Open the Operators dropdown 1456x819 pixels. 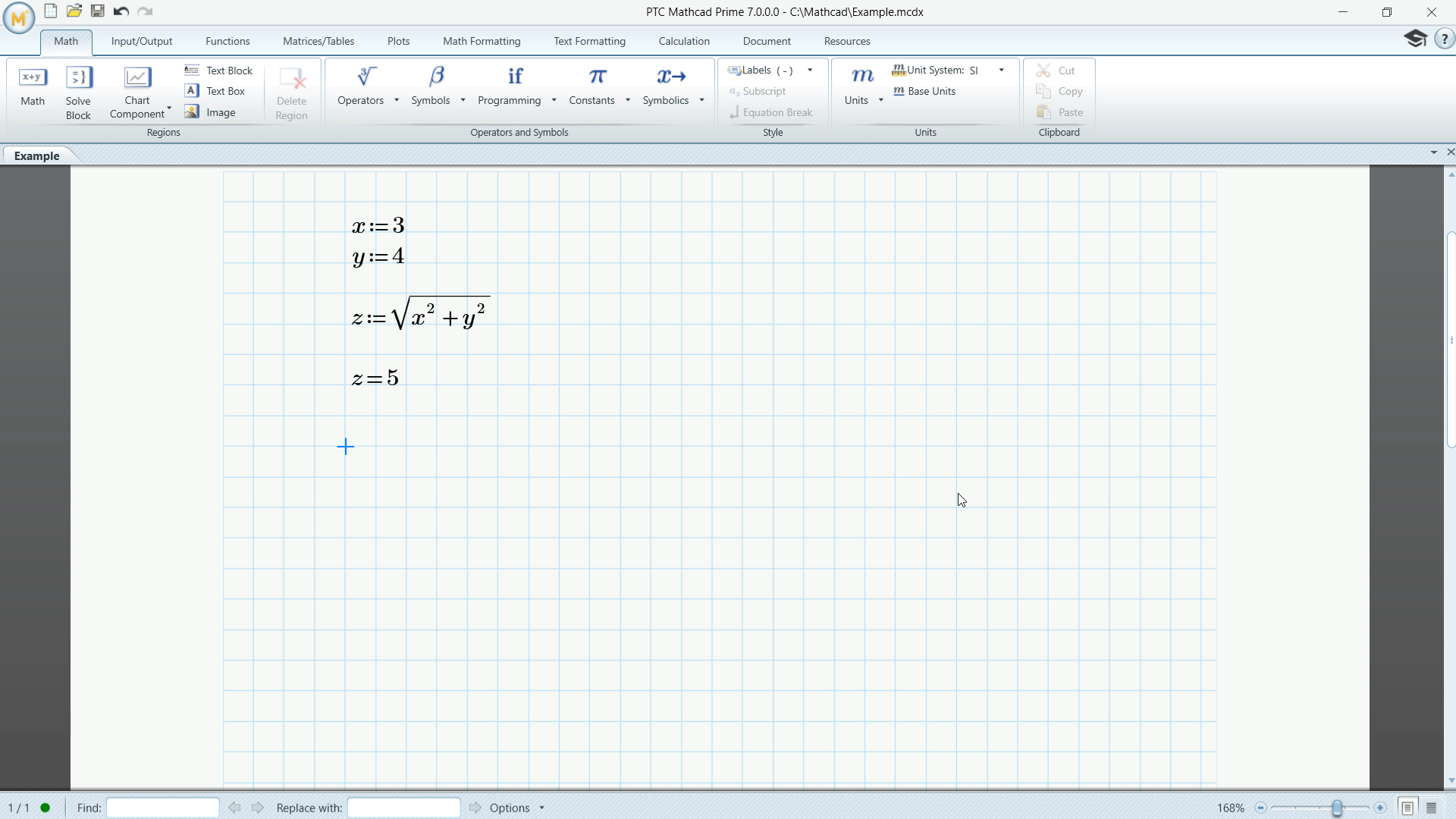click(x=397, y=99)
